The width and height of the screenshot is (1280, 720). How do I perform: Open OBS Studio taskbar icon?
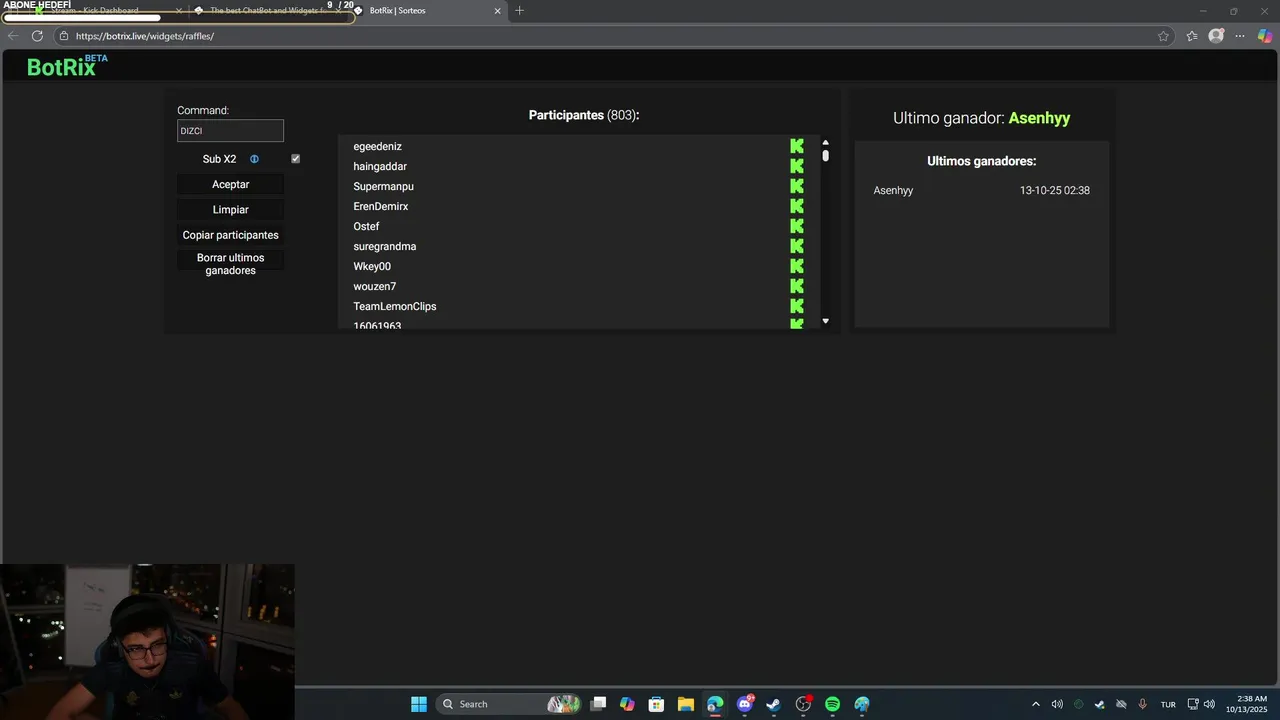[803, 704]
